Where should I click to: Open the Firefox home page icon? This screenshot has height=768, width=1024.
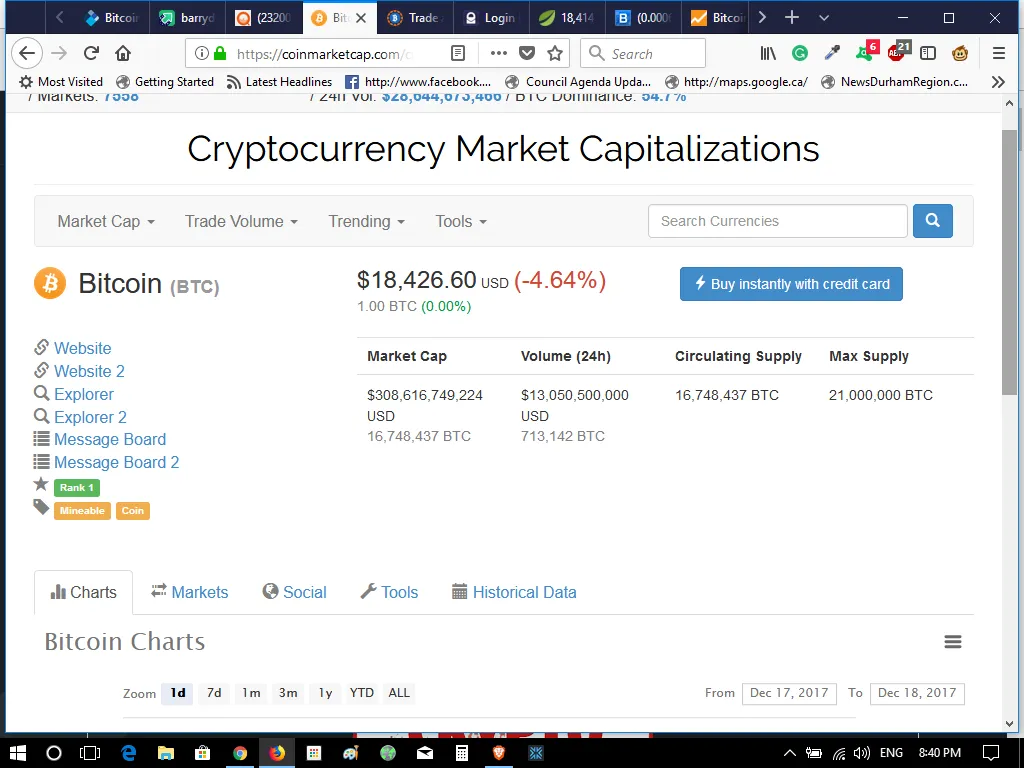[x=123, y=54]
